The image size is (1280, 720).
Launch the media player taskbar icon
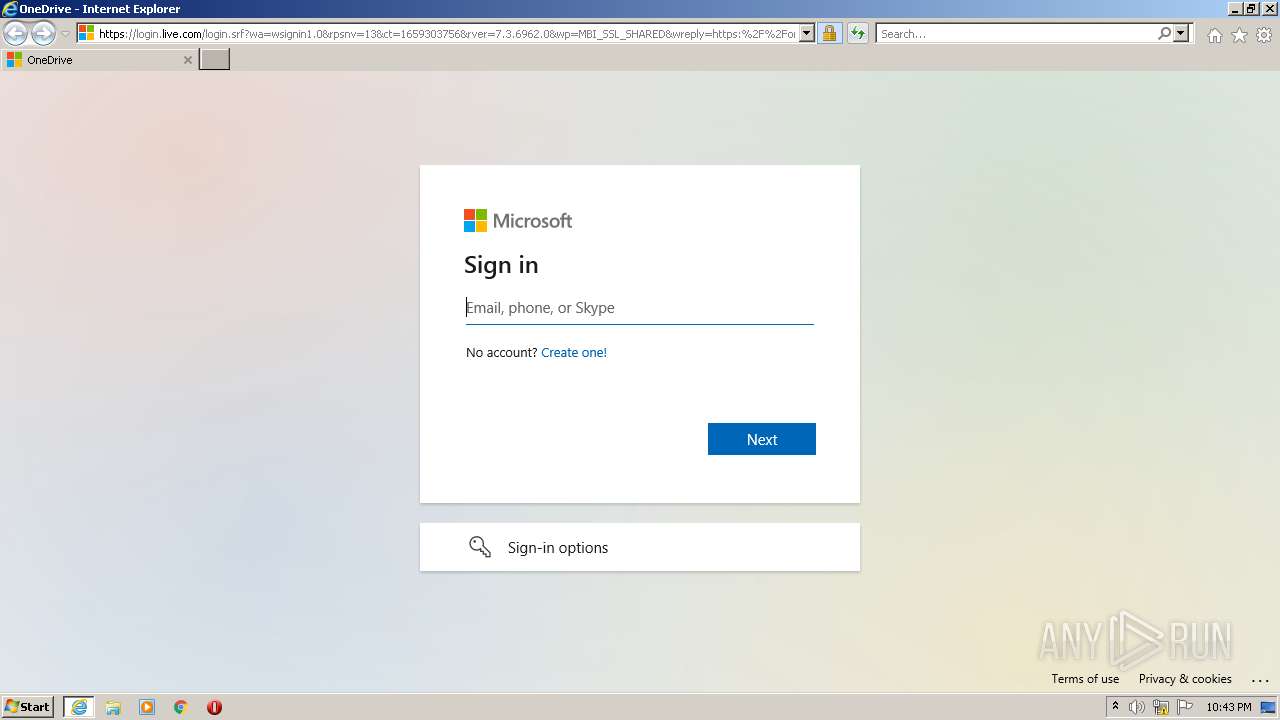click(147, 707)
